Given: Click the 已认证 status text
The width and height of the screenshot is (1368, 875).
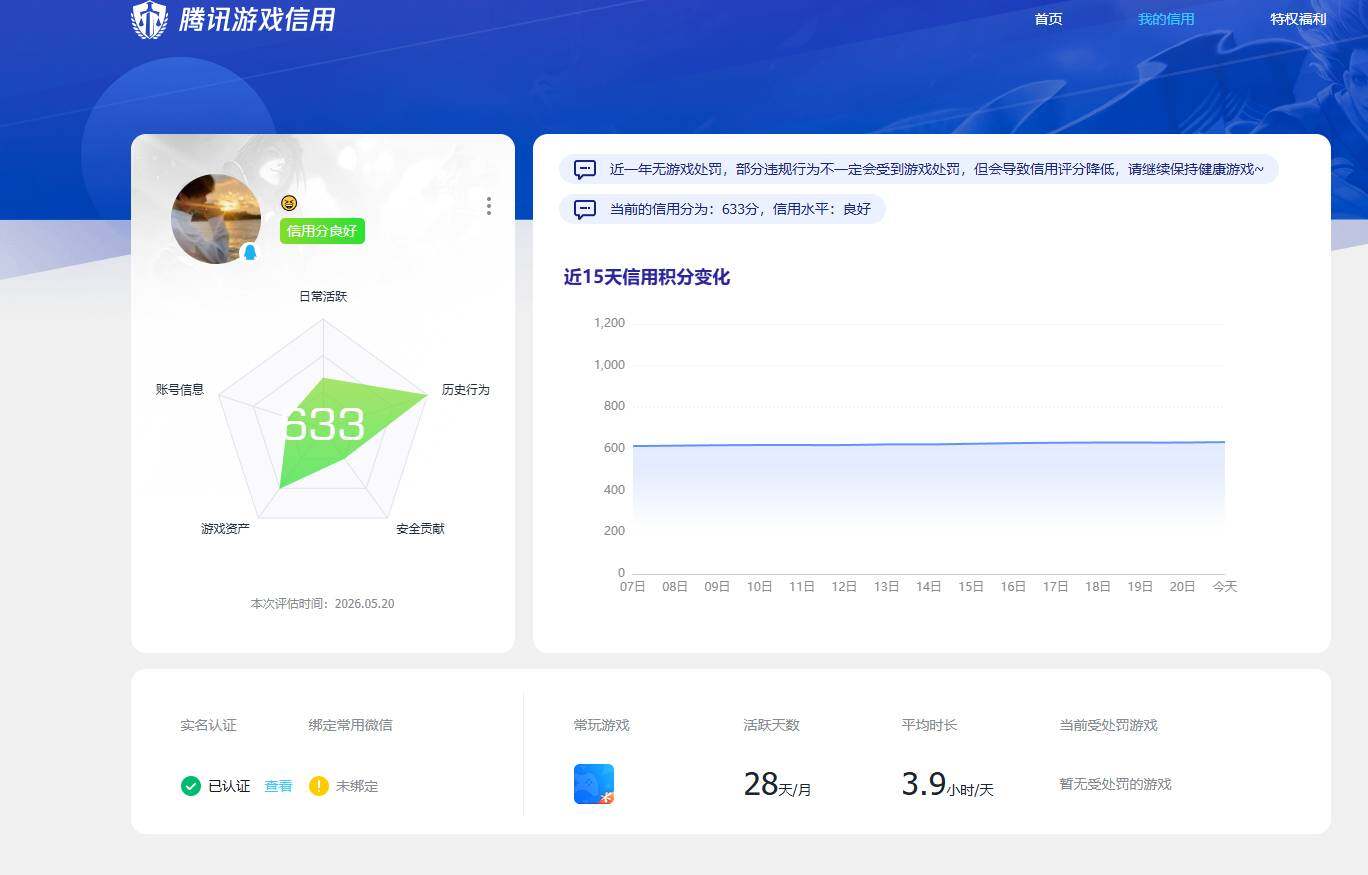Looking at the screenshot, I should pos(229,786).
